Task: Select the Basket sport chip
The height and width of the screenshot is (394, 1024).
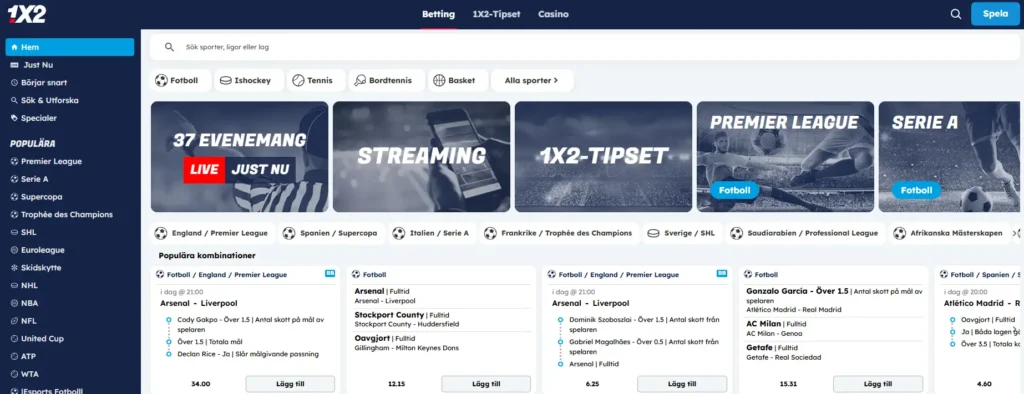Action: pos(458,80)
